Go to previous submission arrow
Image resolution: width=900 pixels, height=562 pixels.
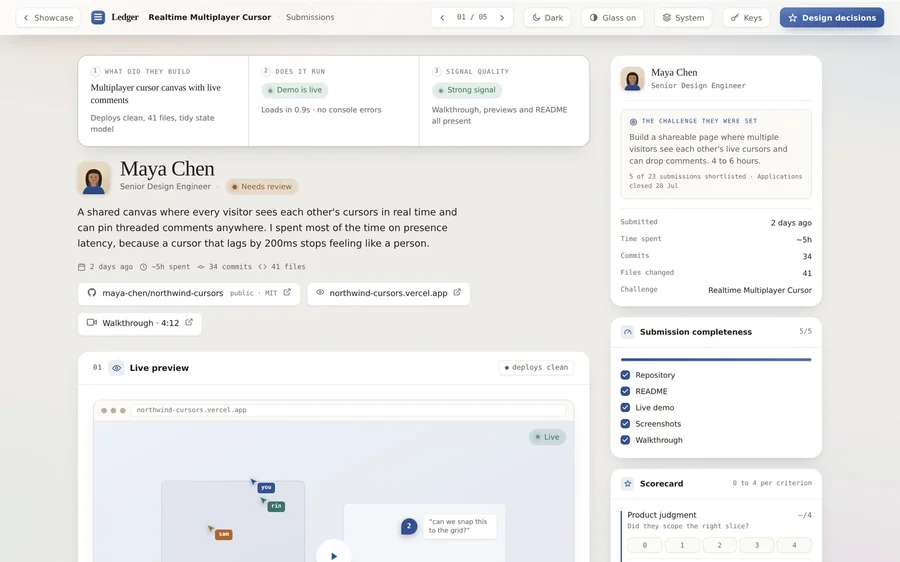(442, 18)
